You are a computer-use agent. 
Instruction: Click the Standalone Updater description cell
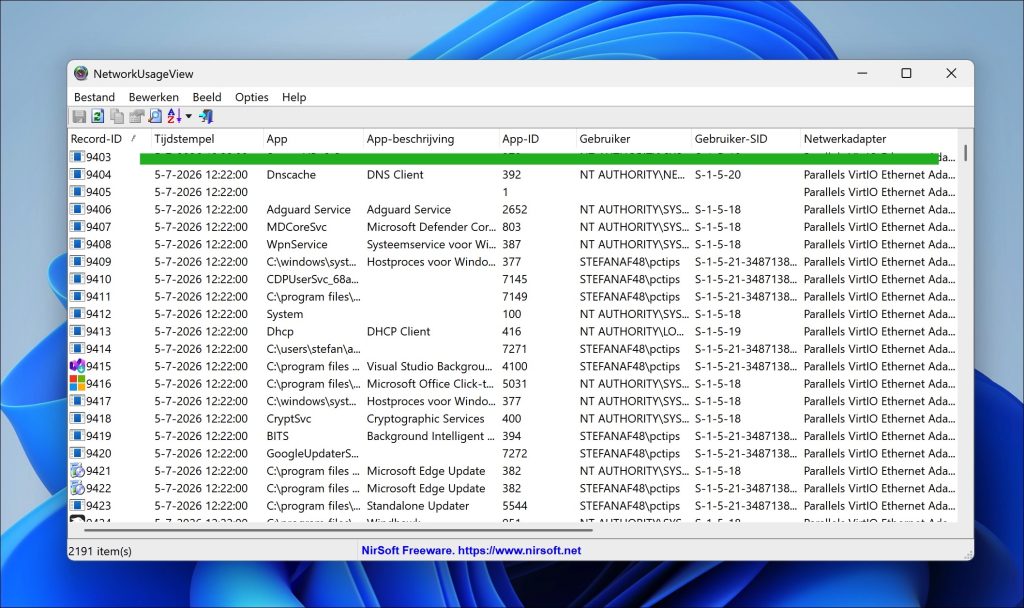[x=418, y=506]
